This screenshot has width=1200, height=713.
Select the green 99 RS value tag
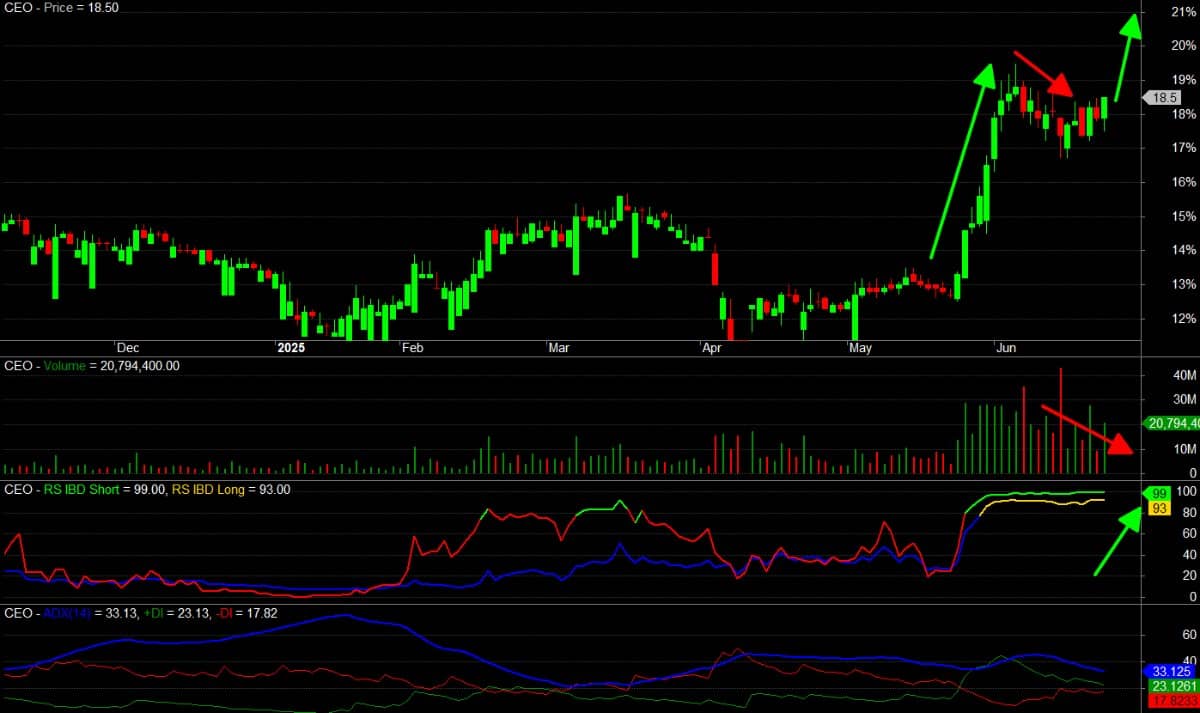(x=1159, y=494)
